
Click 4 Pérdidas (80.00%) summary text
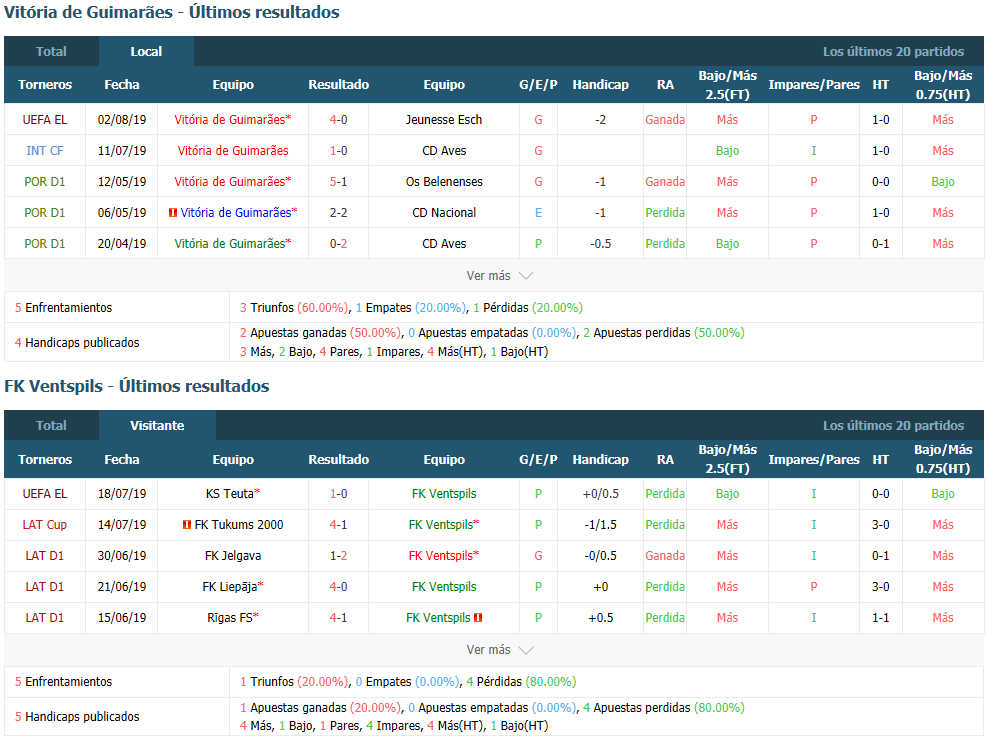tap(521, 682)
